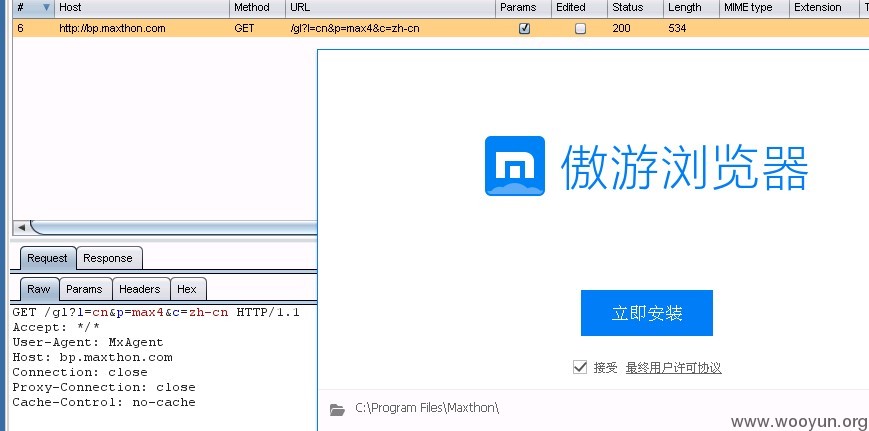Uncheck the 接受 license agreement checkbox

pyautogui.click(x=580, y=367)
